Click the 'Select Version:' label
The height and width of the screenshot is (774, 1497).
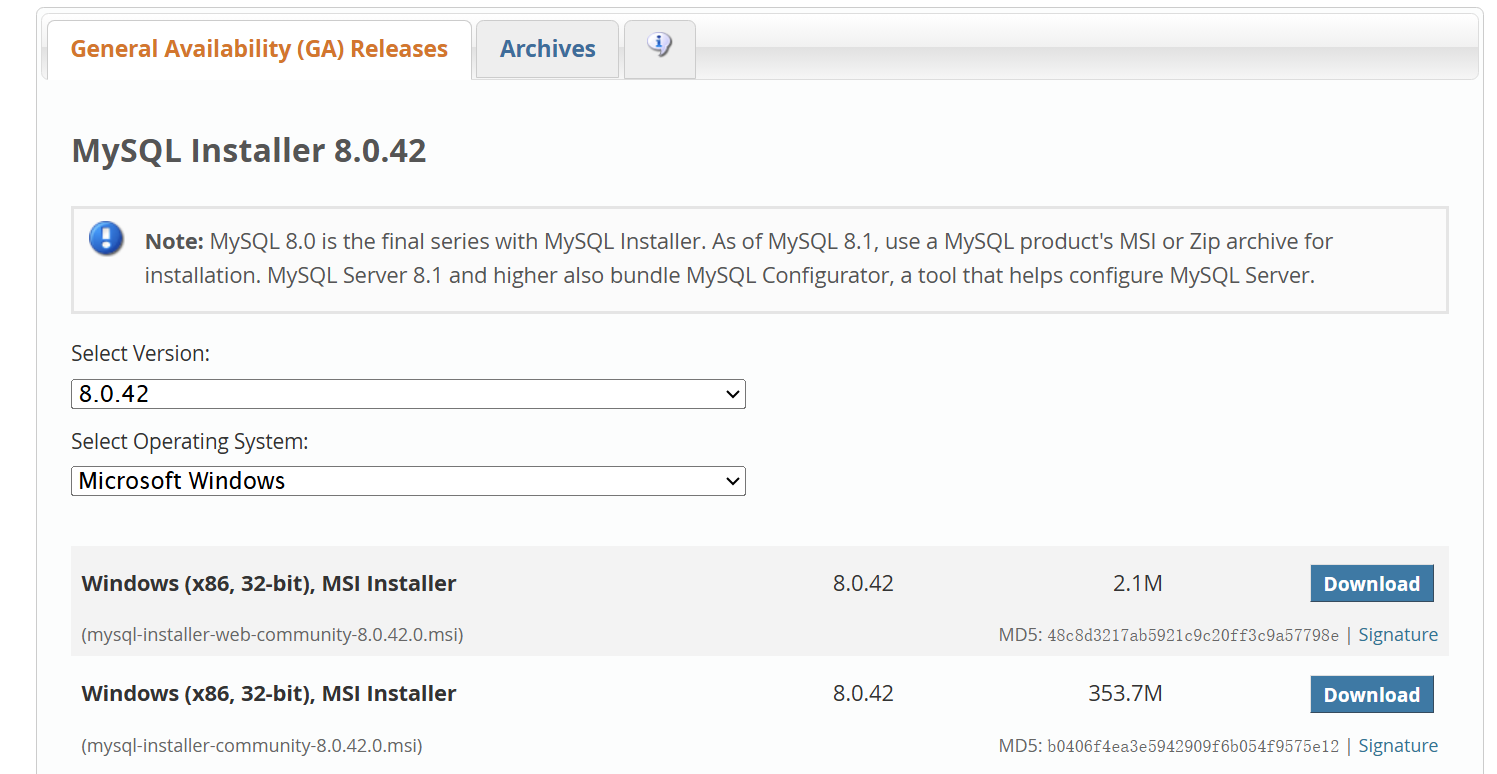(x=141, y=354)
